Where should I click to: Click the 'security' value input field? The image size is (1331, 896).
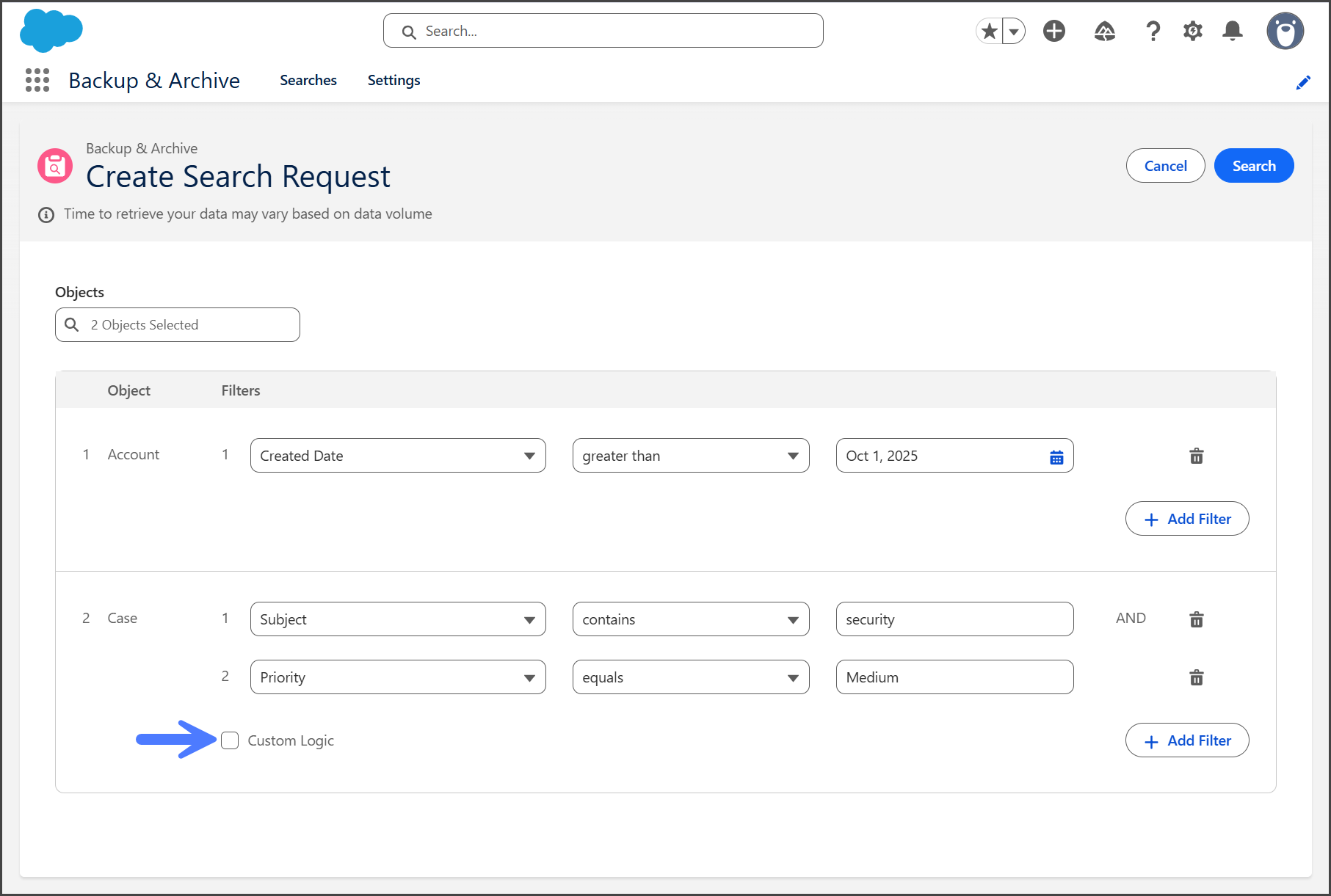[954, 619]
